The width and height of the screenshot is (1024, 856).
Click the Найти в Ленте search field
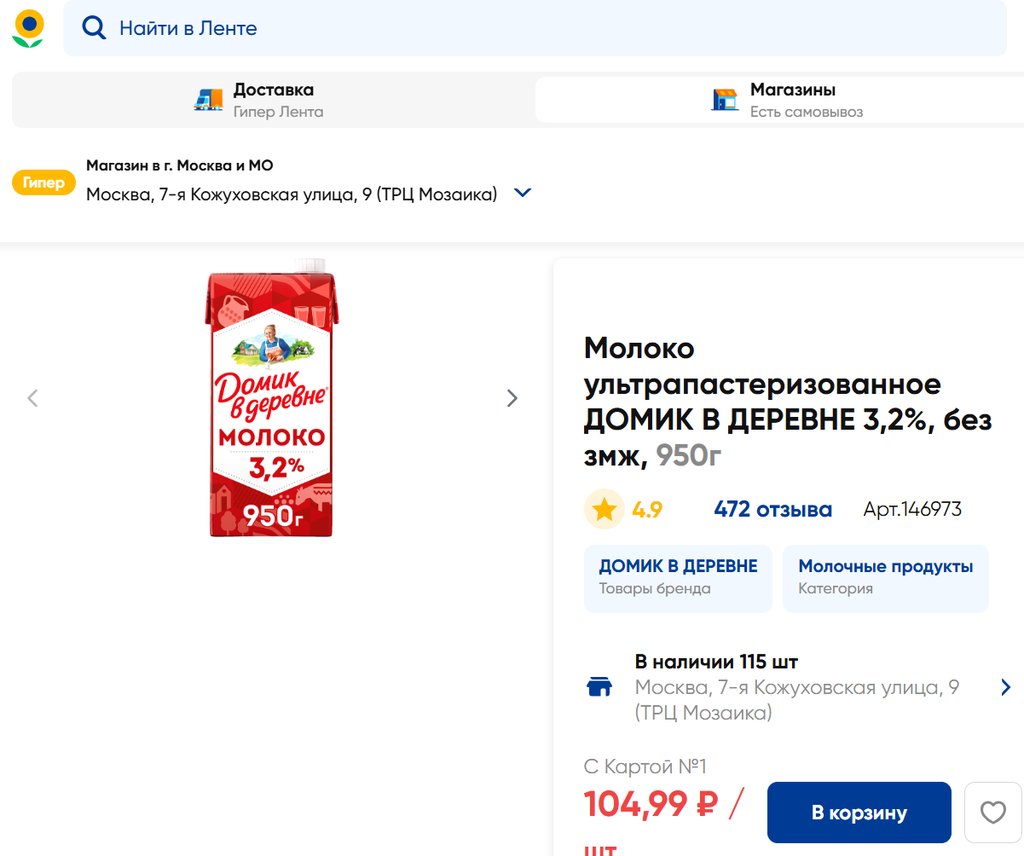(540, 28)
